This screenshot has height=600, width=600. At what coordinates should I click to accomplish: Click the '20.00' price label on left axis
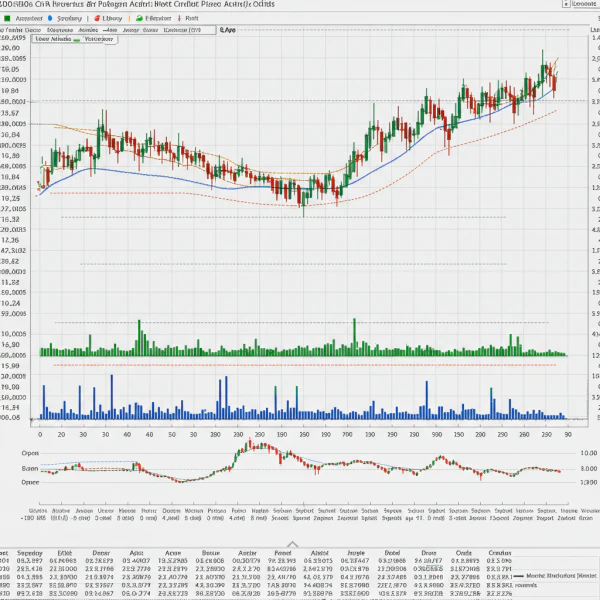coord(11,48)
